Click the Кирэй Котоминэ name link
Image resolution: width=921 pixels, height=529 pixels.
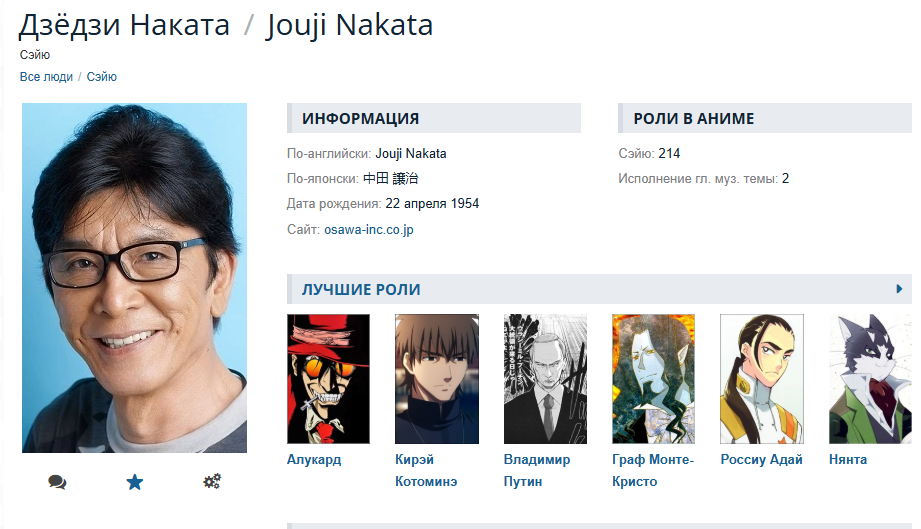426,470
